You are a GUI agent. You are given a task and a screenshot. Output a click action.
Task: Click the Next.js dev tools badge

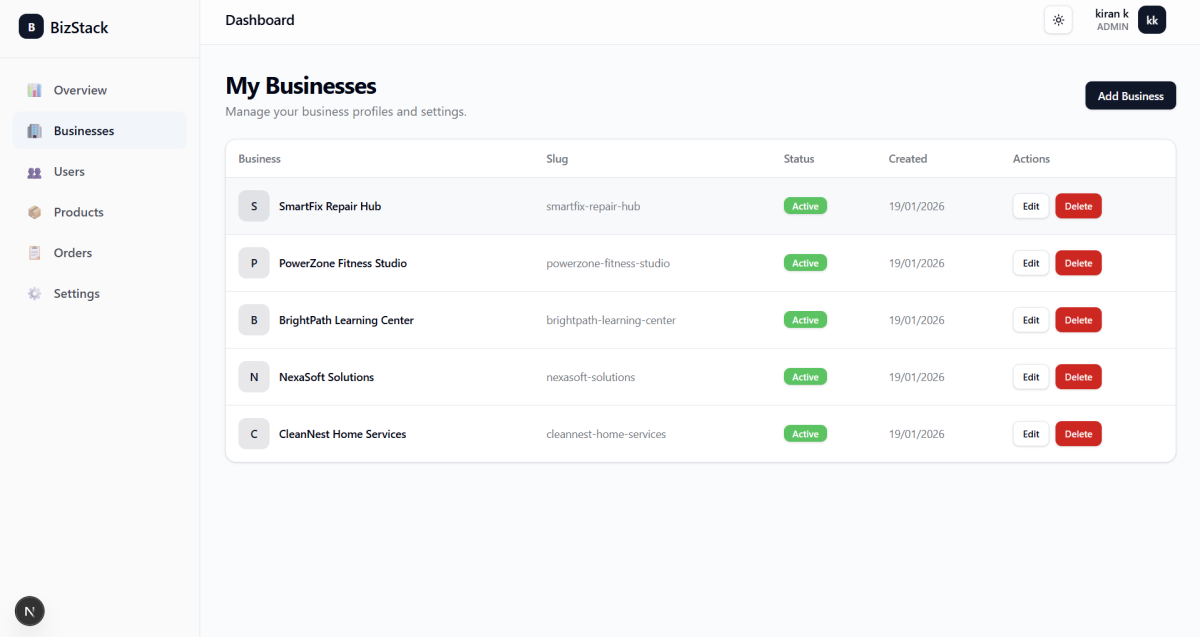(30, 611)
